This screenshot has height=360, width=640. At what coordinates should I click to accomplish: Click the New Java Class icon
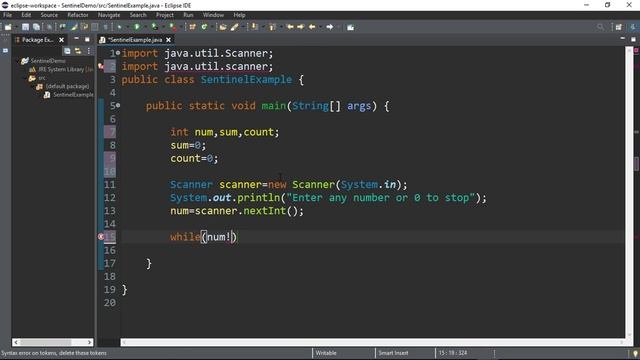pos(204,27)
